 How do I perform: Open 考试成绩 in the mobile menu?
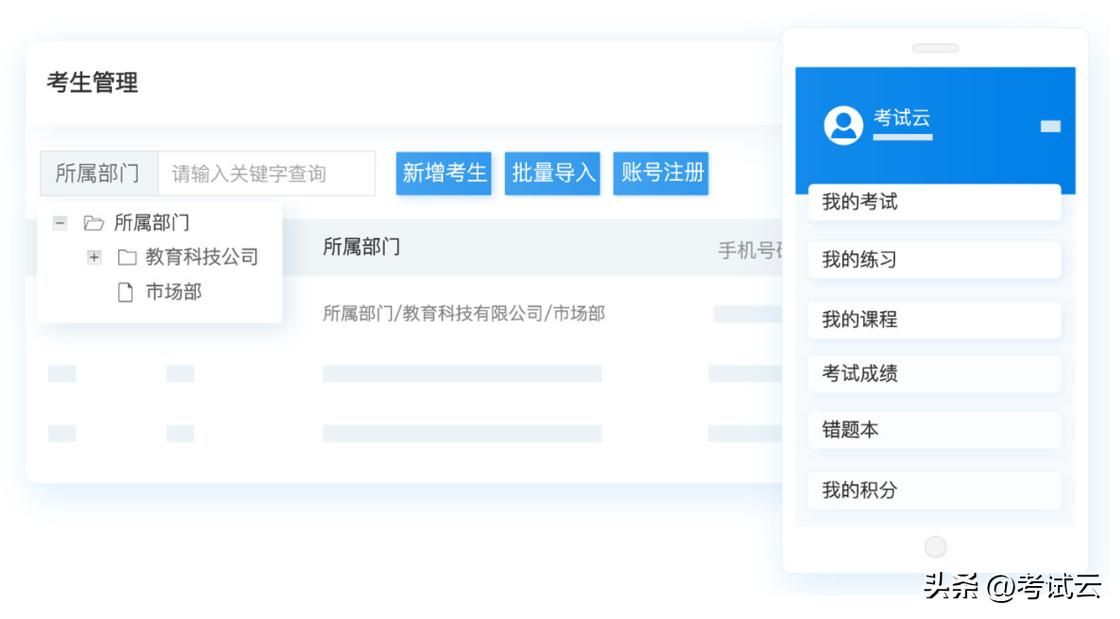(935, 373)
